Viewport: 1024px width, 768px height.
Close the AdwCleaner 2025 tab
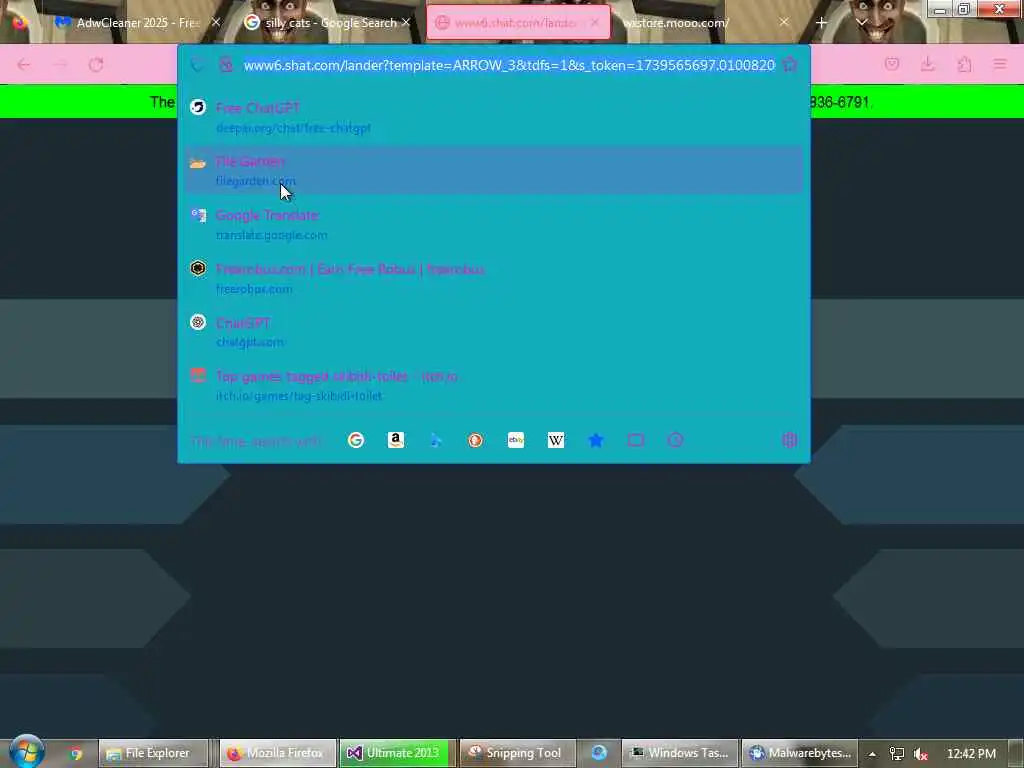coord(216,22)
